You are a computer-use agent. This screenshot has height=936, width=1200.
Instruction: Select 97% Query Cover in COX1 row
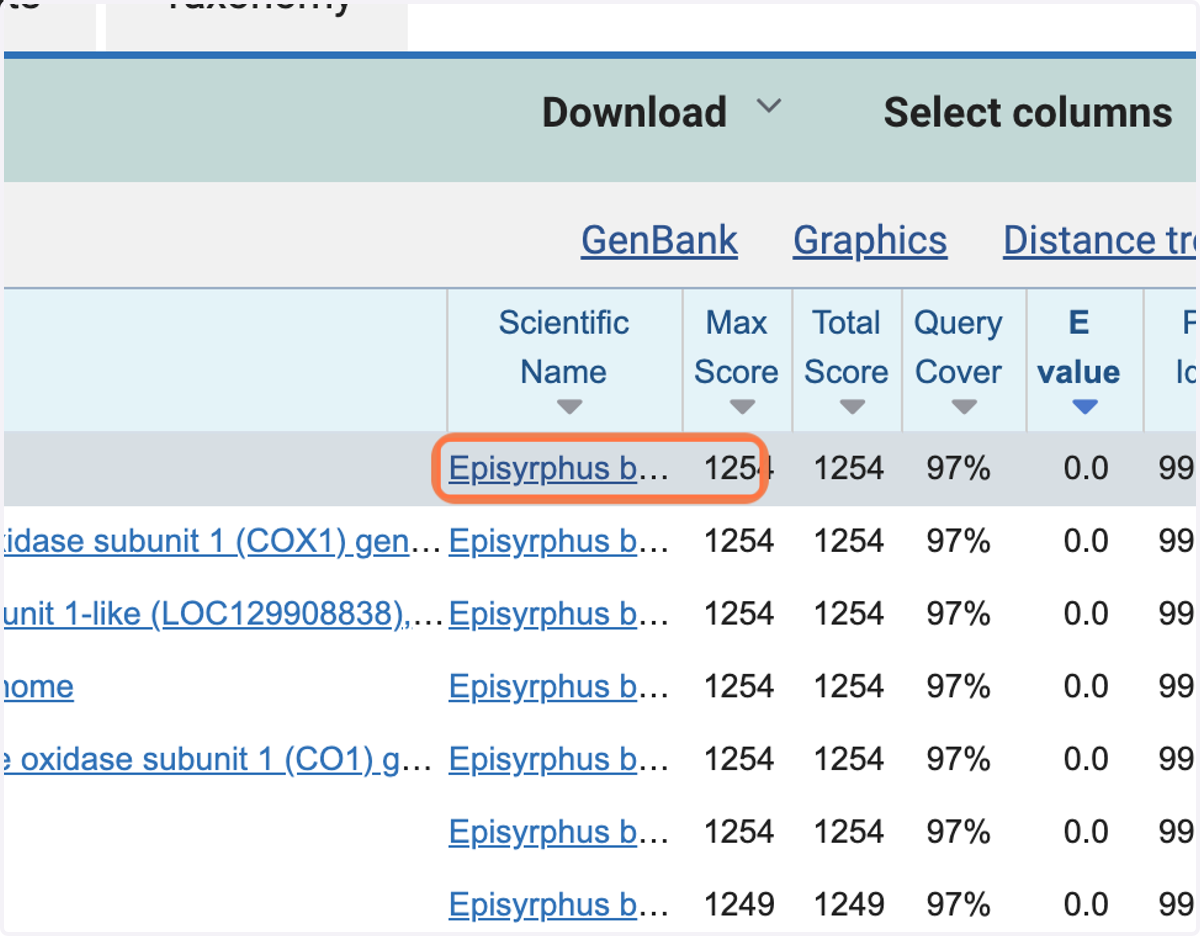[x=958, y=541]
